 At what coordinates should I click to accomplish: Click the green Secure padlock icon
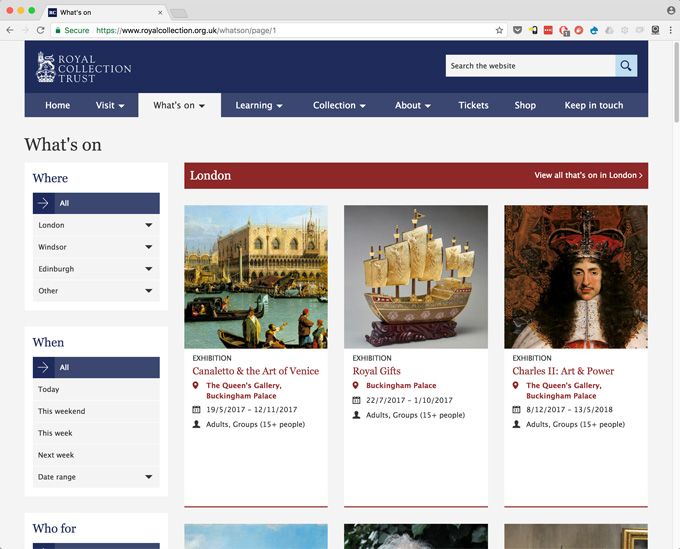58,30
